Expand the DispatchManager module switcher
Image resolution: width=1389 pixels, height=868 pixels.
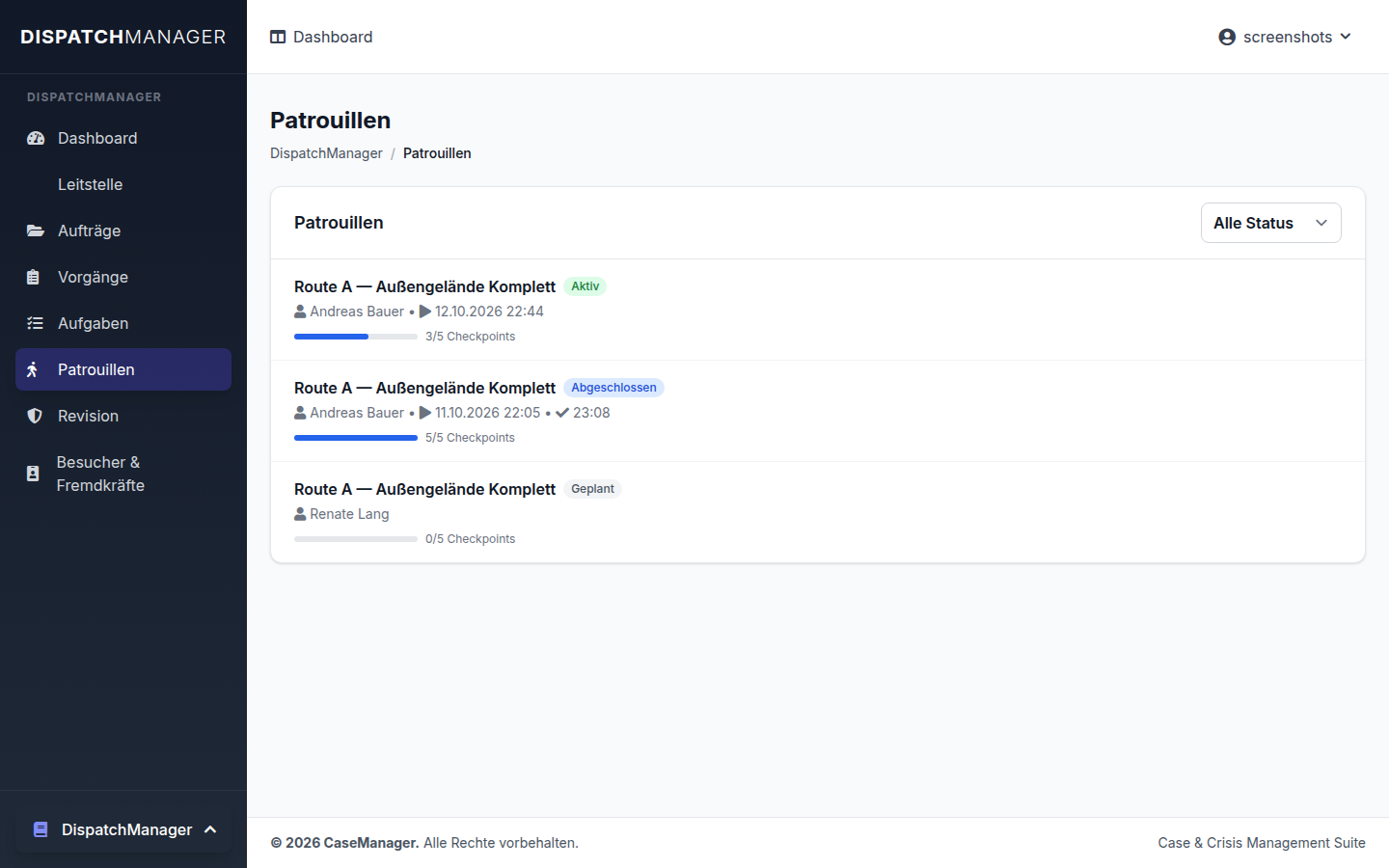pos(123,829)
